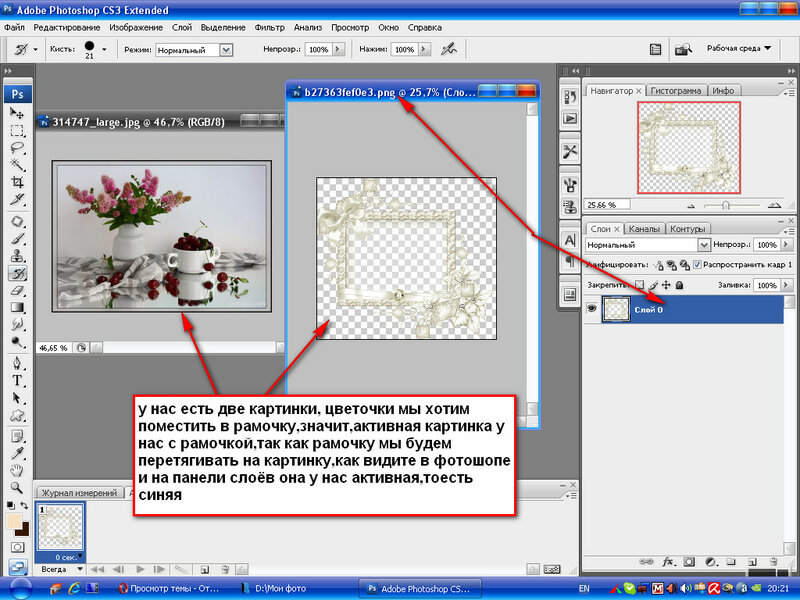Open the Слой menu
The height and width of the screenshot is (600, 800).
(182, 28)
